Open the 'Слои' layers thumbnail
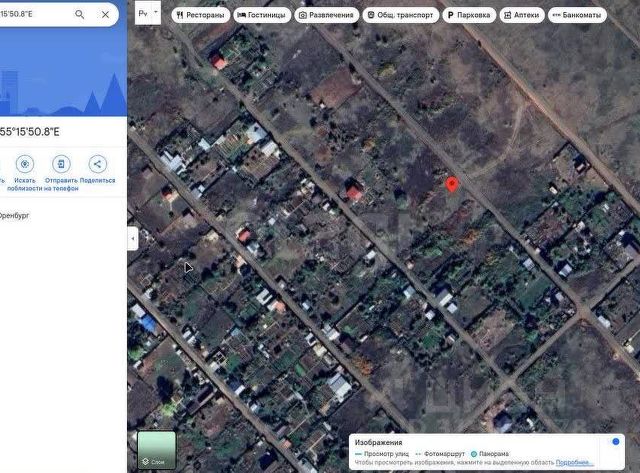This screenshot has height=473, width=640. click(157, 451)
